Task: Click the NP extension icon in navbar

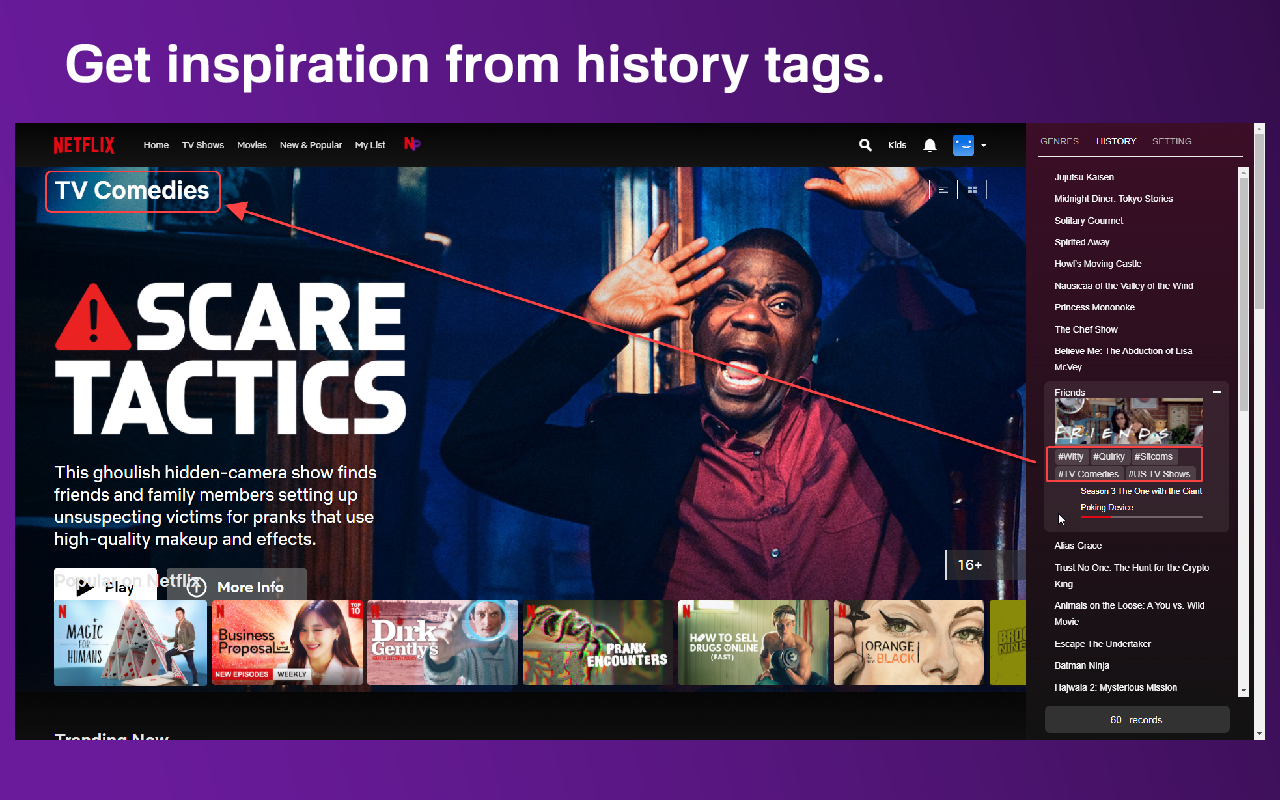Action: (412, 144)
